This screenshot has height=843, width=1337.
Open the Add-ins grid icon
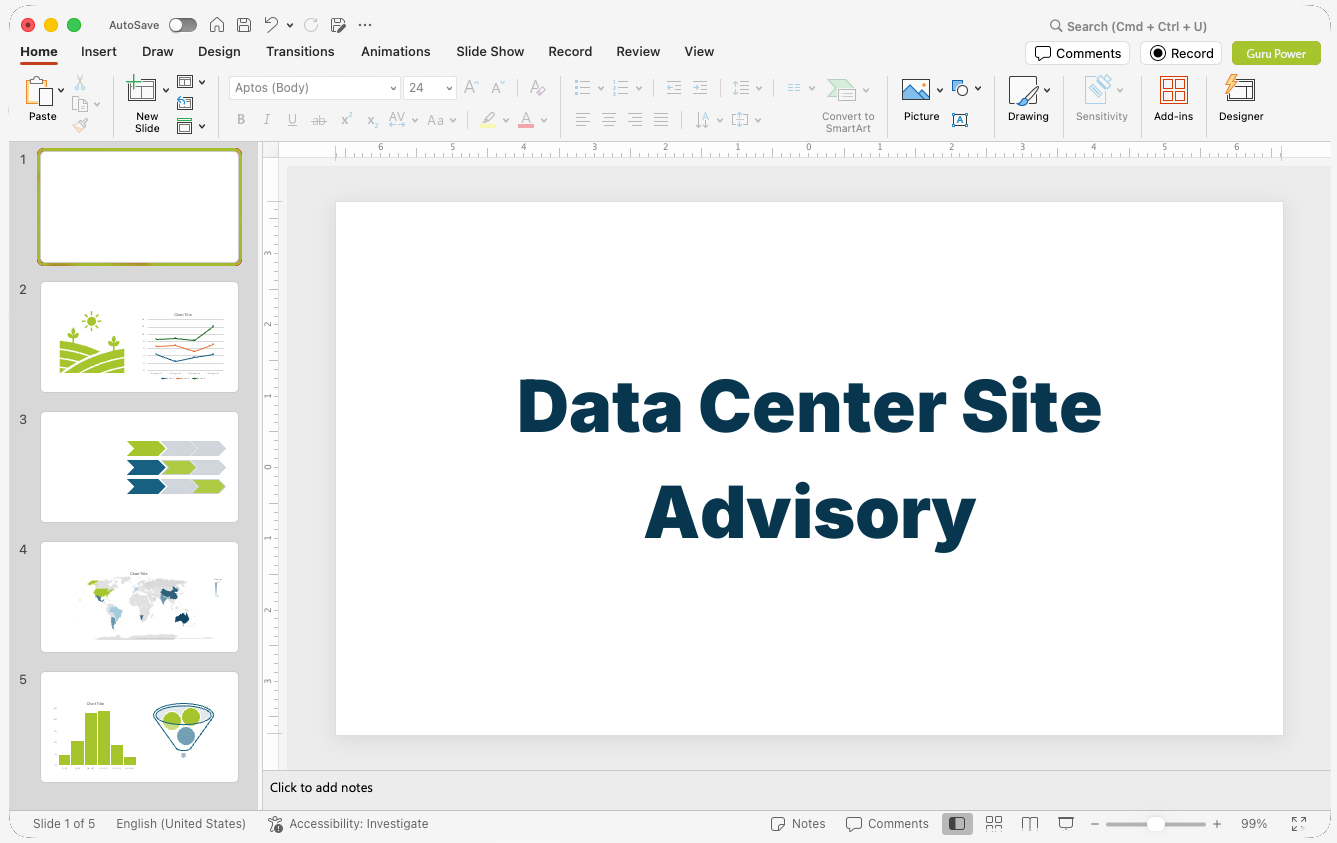click(x=1174, y=90)
